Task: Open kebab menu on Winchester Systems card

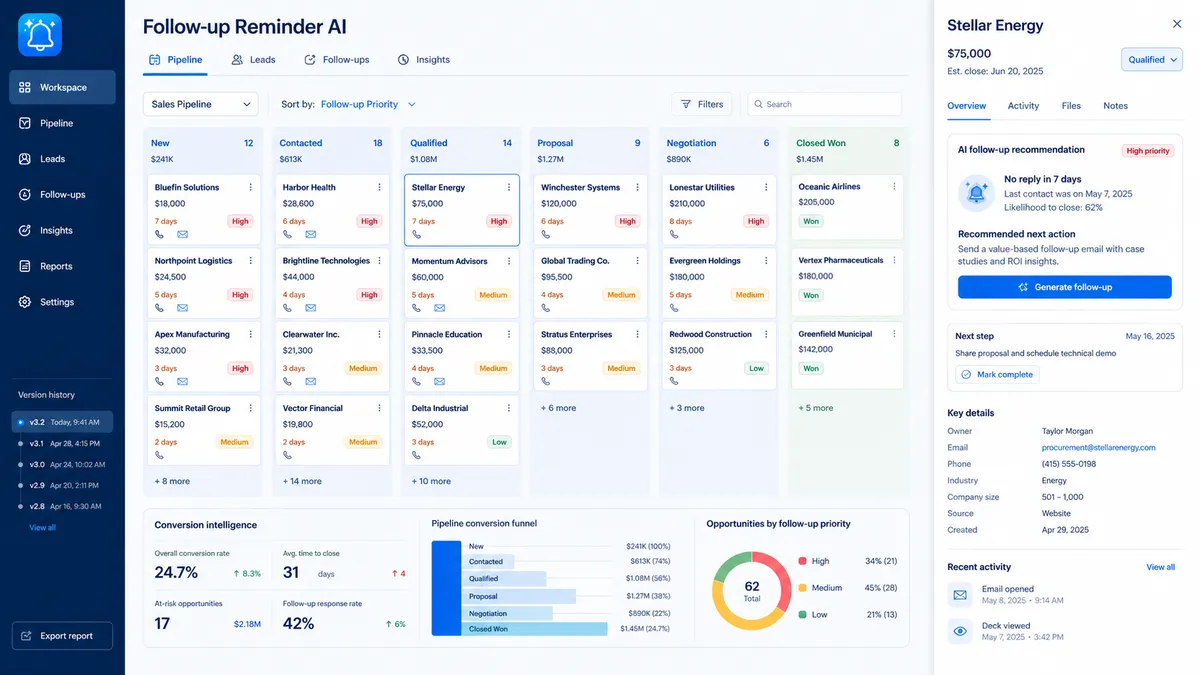Action: pyautogui.click(x=637, y=187)
